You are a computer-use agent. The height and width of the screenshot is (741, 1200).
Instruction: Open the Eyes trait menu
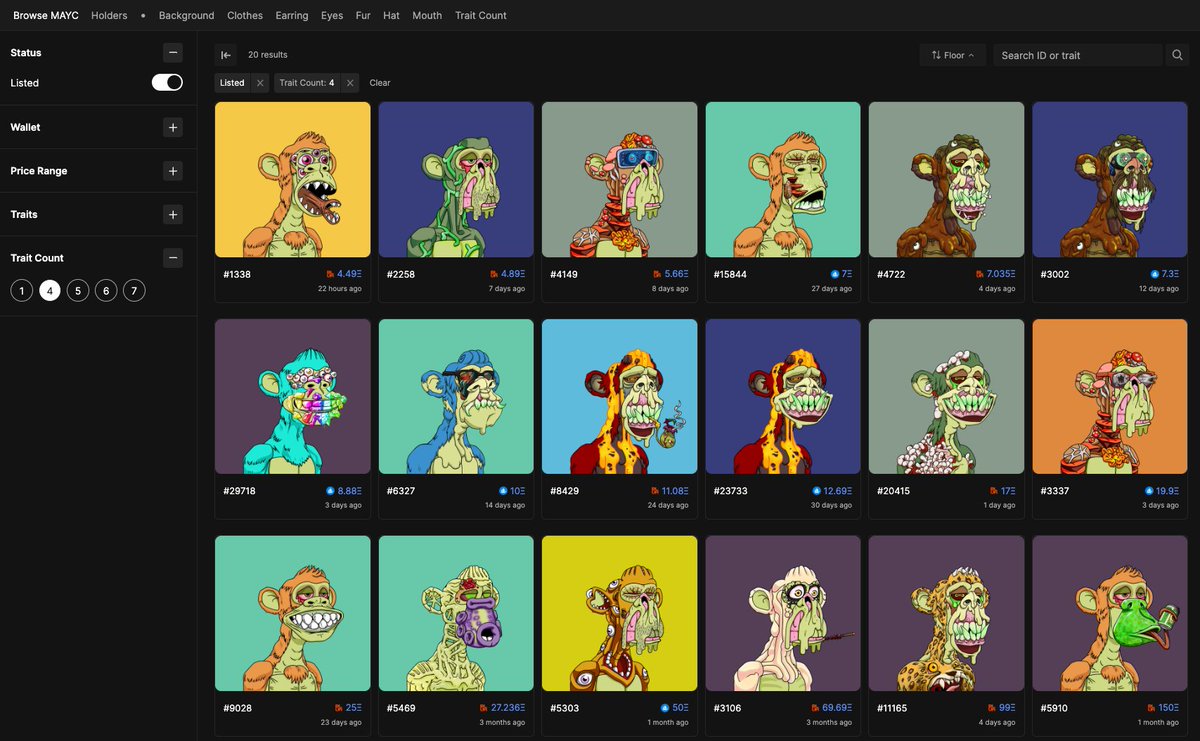332,15
